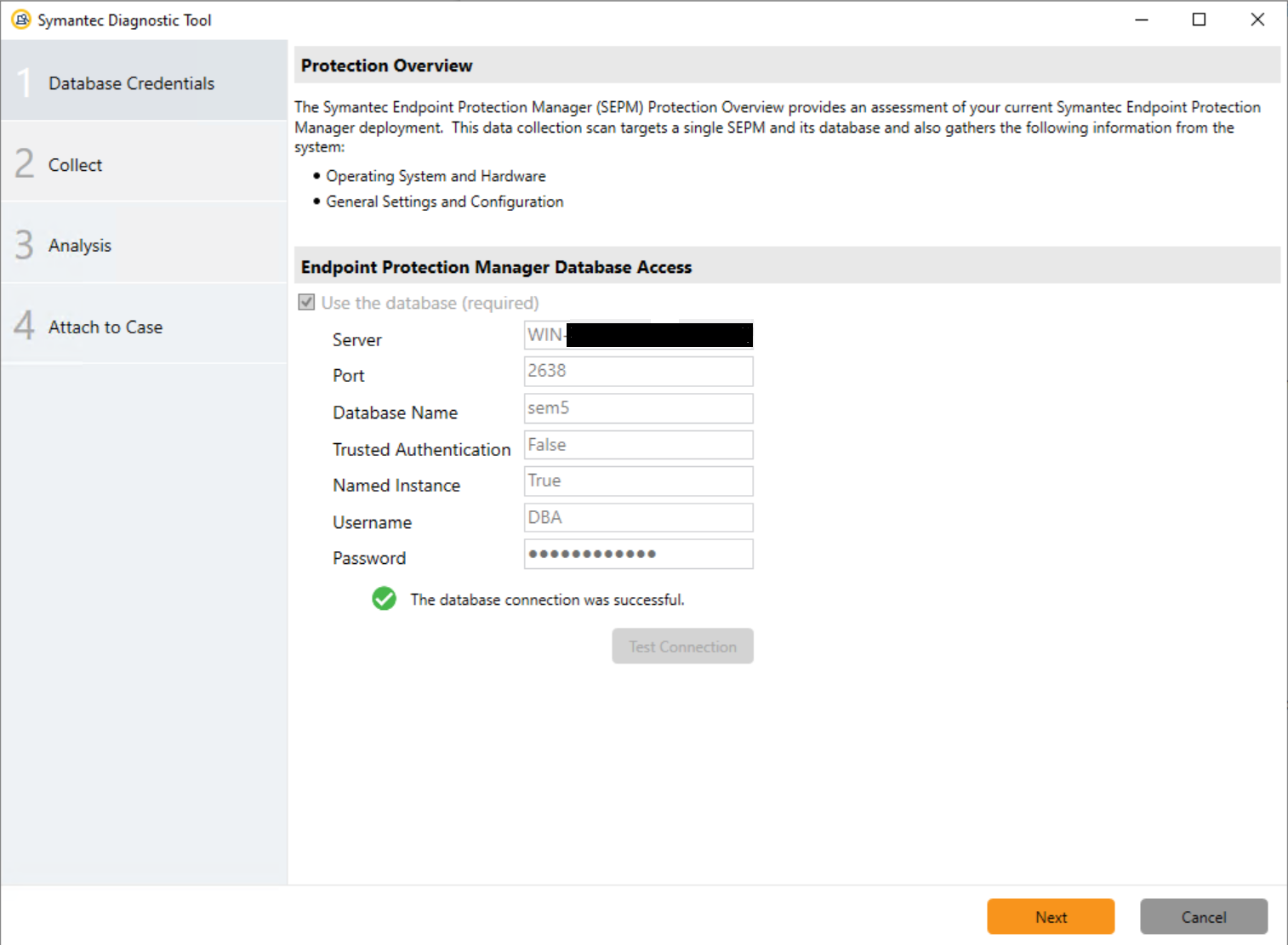
Task: Click the Server input field
Action: [x=638, y=335]
